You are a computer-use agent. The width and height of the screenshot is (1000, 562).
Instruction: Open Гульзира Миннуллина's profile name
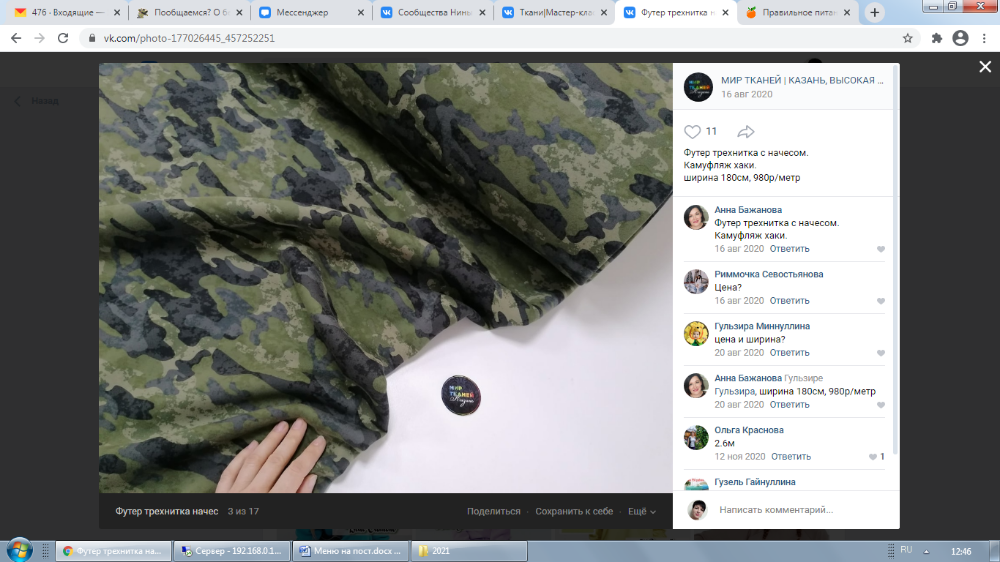pyautogui.click(x=761, y=326)
